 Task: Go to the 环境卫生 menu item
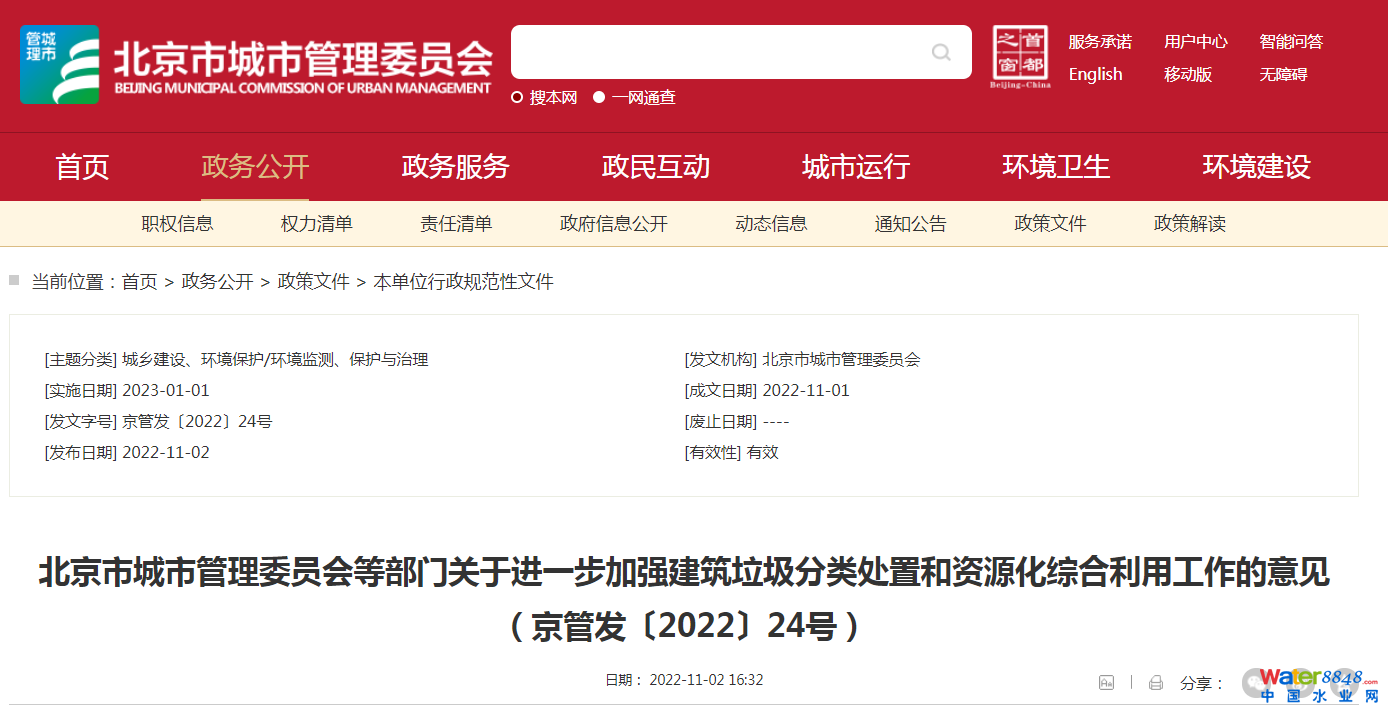click(1056, 166)
